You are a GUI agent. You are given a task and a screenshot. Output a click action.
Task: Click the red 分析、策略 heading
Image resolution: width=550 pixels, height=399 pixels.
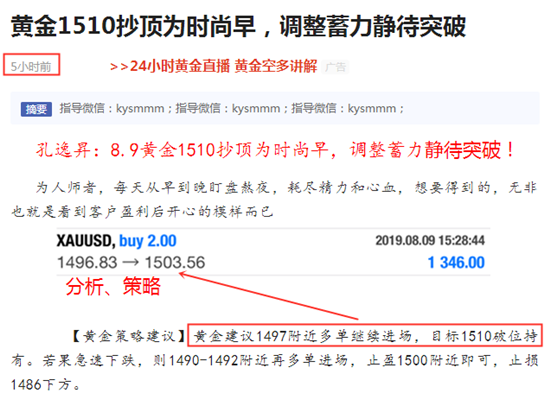tap(113, 286)
